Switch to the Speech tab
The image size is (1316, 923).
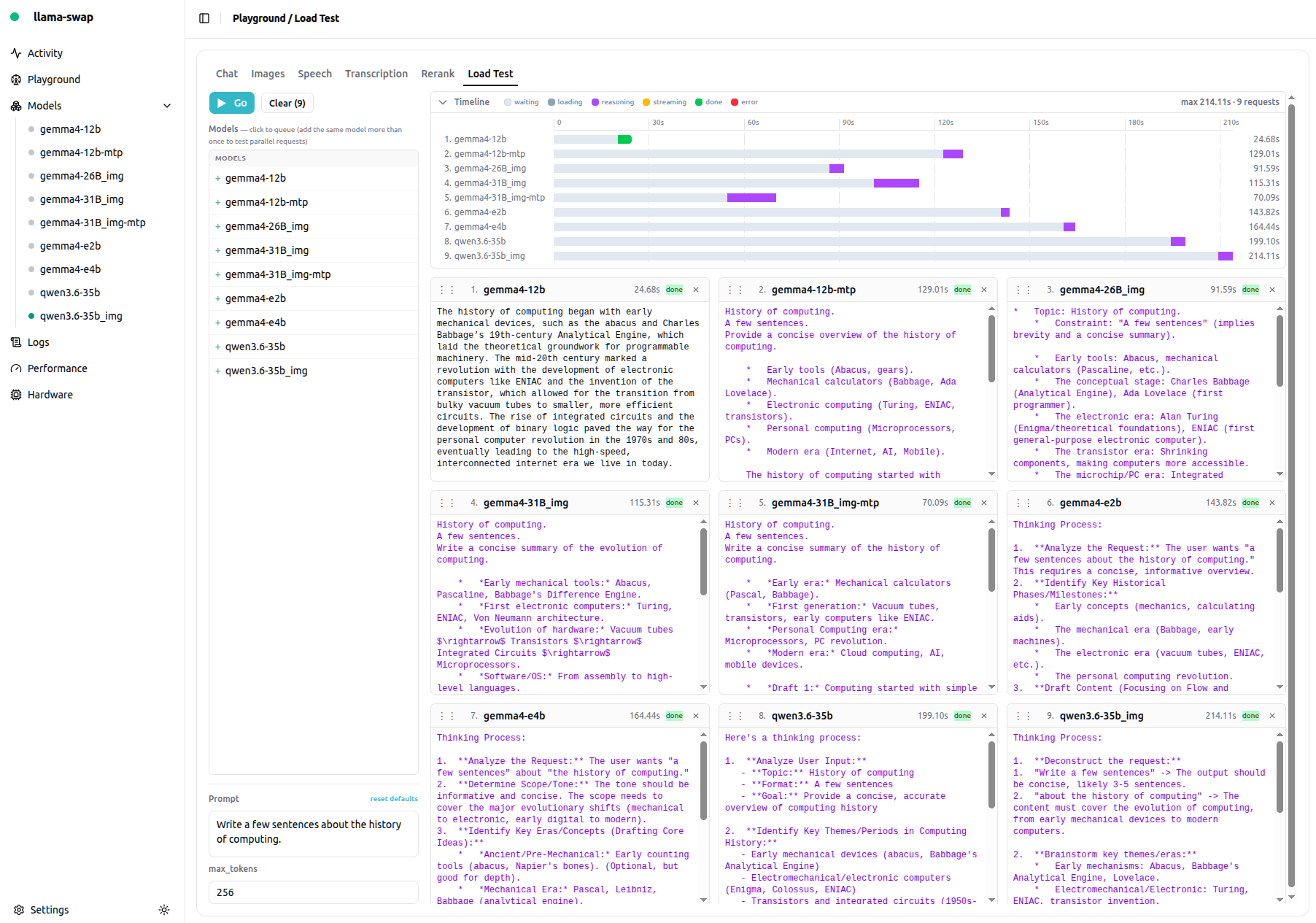(314, 74)
